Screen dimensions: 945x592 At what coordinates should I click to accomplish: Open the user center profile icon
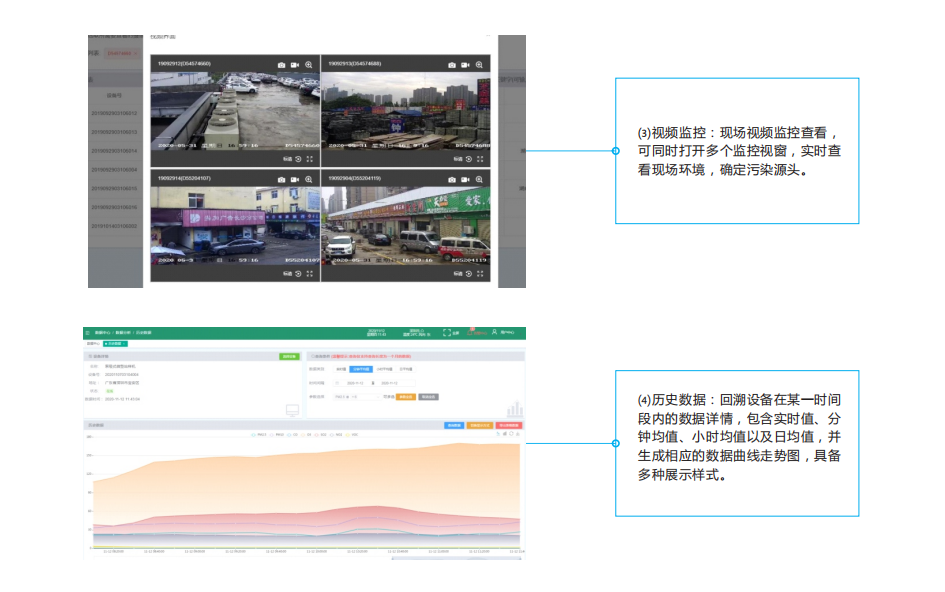(495, 332)
